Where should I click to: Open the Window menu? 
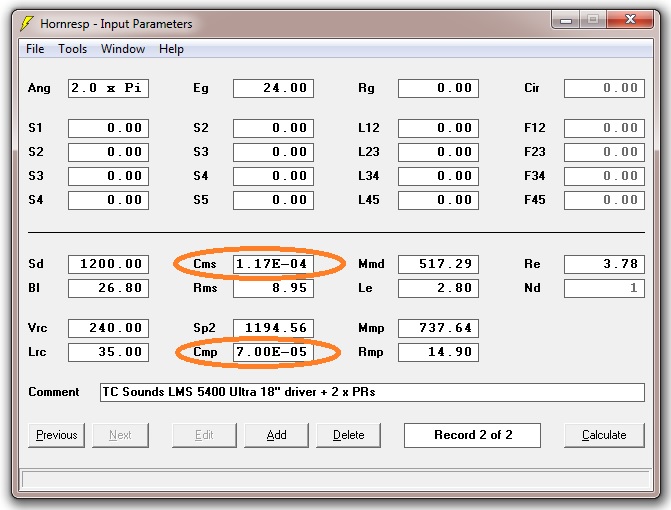[x=123, y=49]
